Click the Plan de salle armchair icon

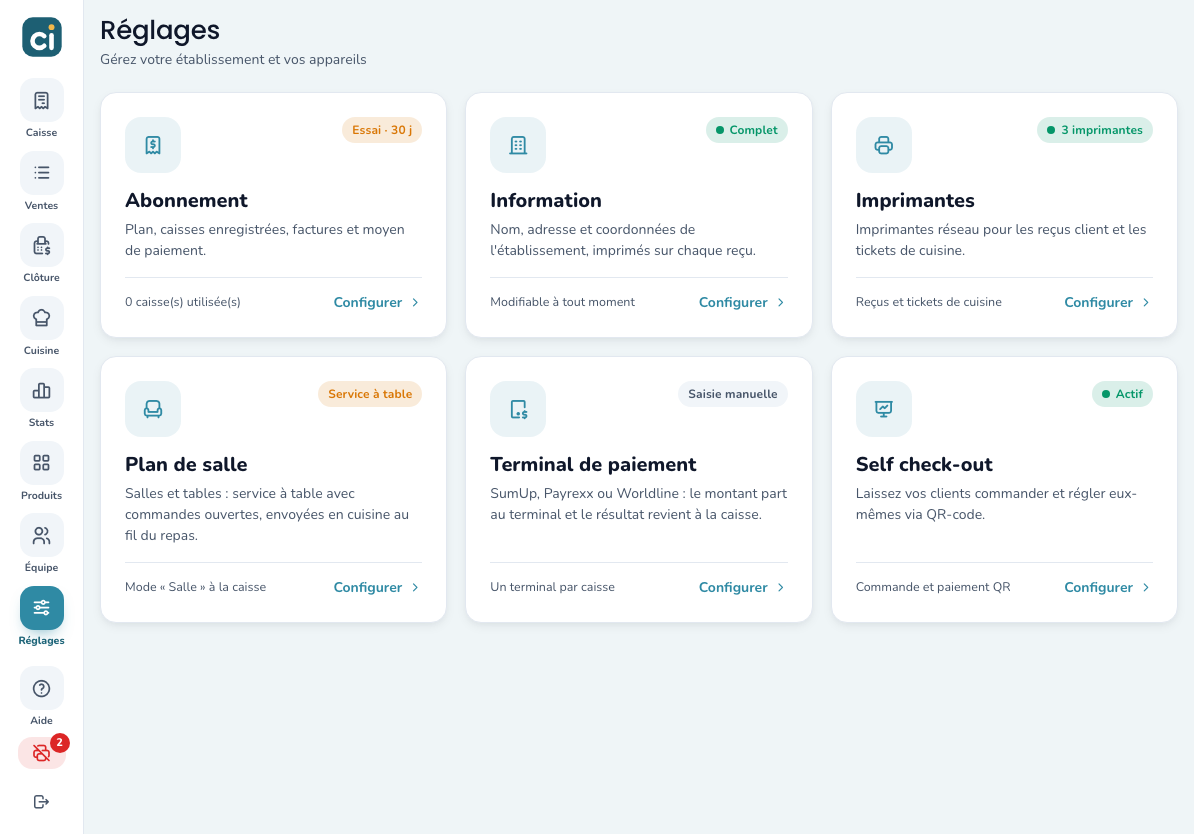pyautogui.click(x=153, y=409)
